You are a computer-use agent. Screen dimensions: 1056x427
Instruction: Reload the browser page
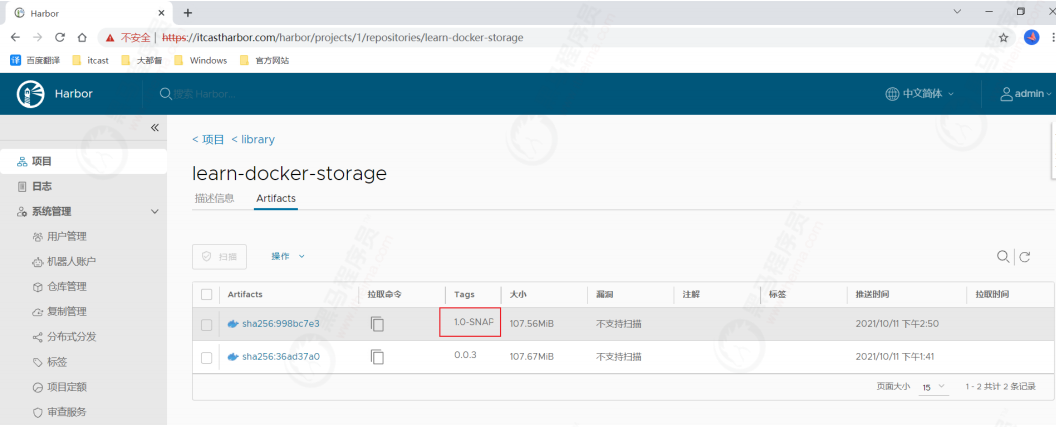tap(60, 38)
